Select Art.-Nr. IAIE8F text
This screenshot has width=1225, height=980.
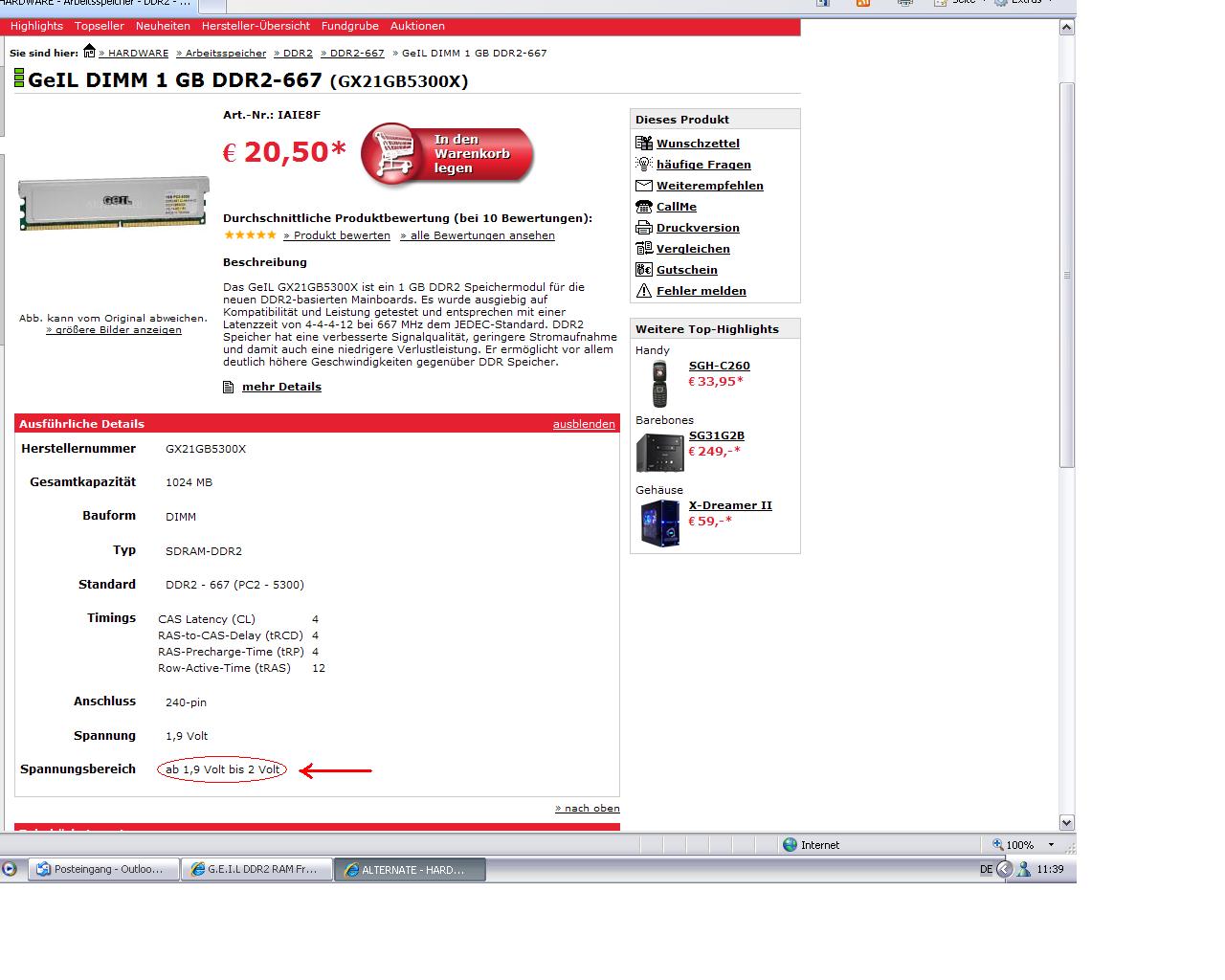272,115
